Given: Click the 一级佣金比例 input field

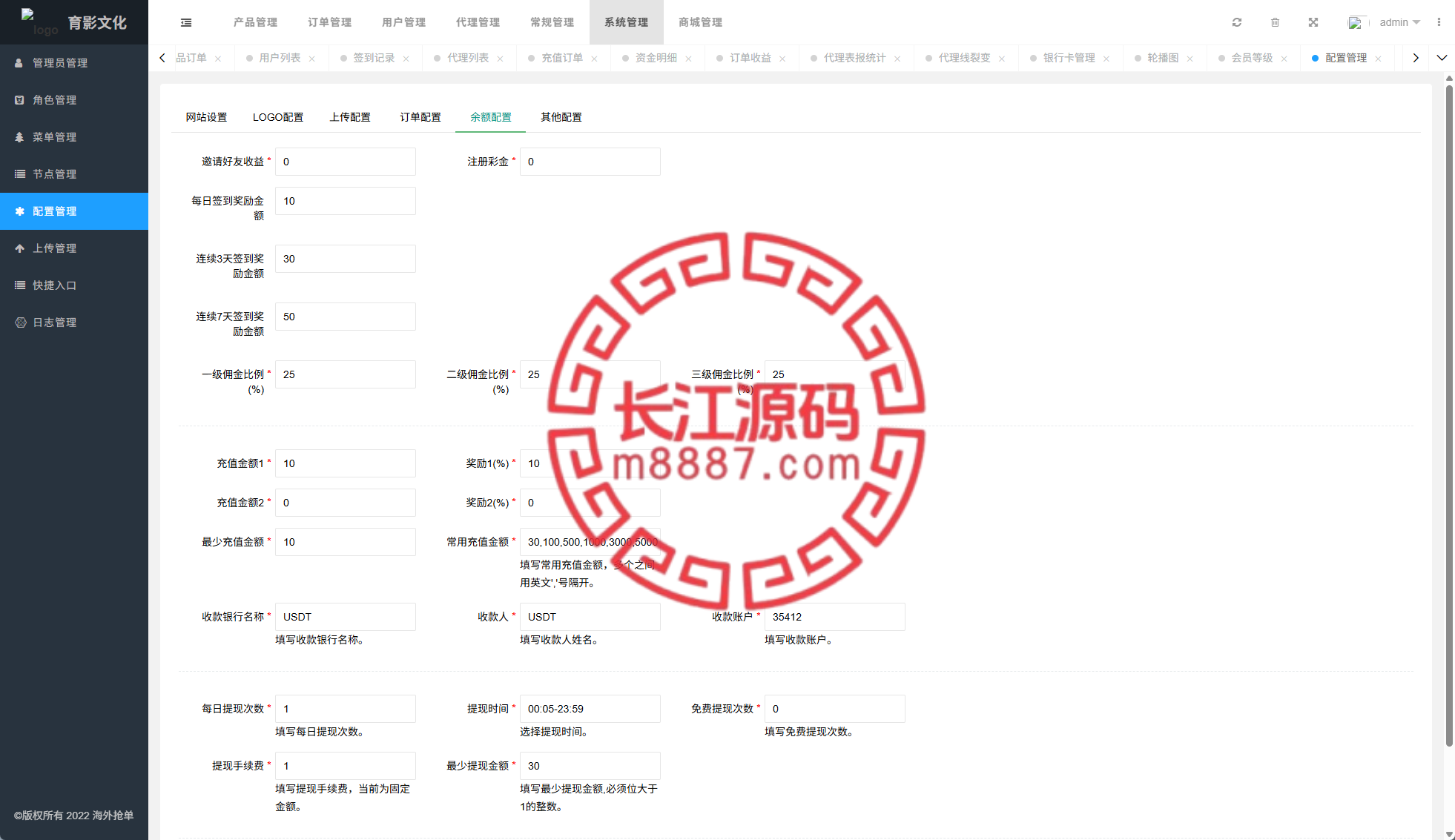Looking at the screenshot, I should coord(346,374).
